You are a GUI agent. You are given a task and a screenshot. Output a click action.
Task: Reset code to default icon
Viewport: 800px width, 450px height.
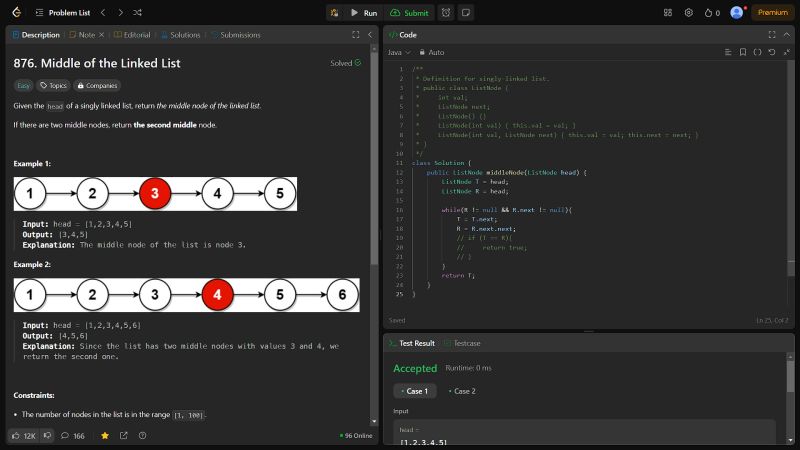click(772, 52)
